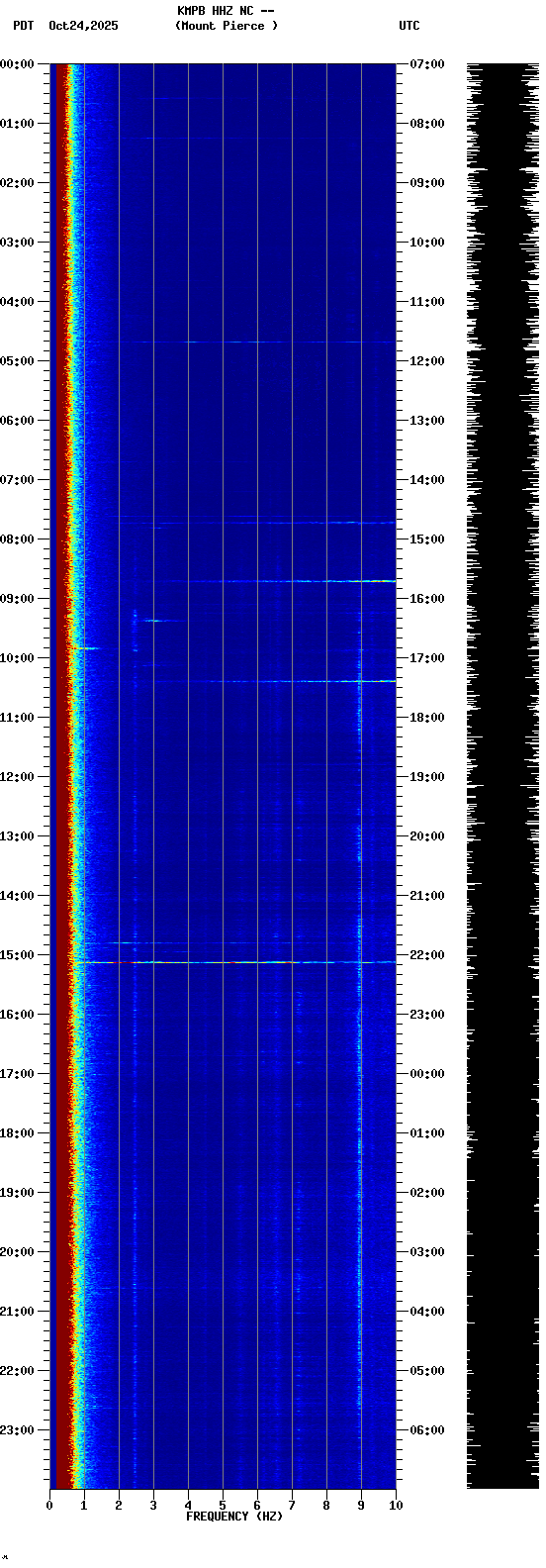The height and width of the screenshot is (1568, 546).
Task: Click the '(Mount Pierce )' subtitle
Action: coord(227,26)
